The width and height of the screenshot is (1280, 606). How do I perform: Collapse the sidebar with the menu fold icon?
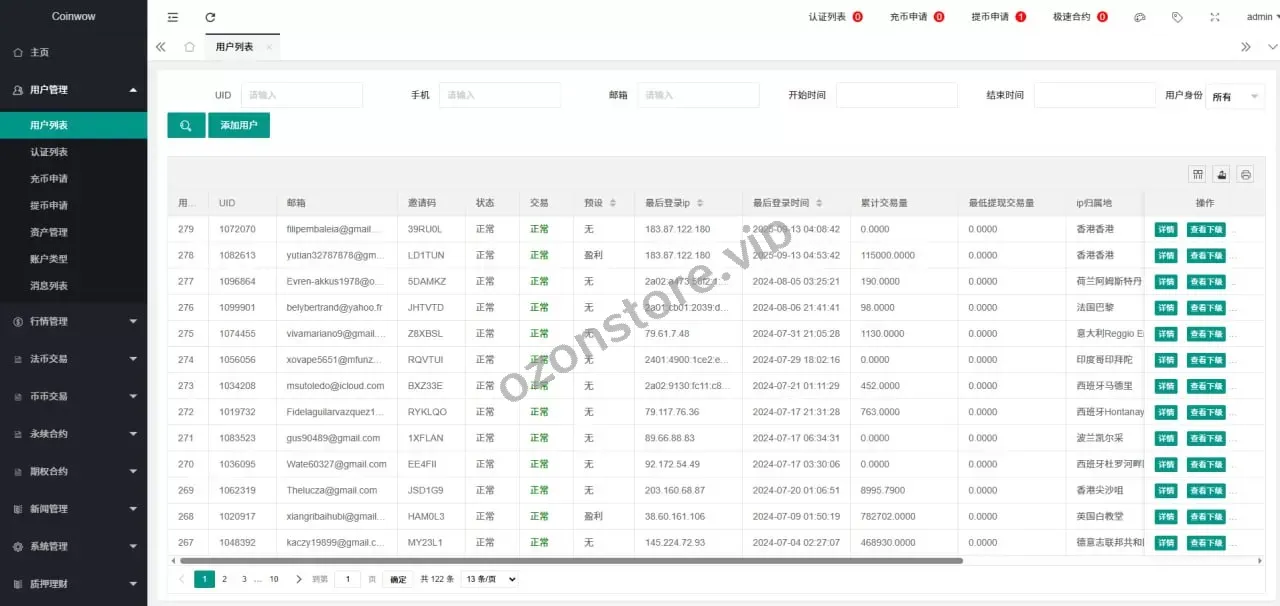point(173,17)
